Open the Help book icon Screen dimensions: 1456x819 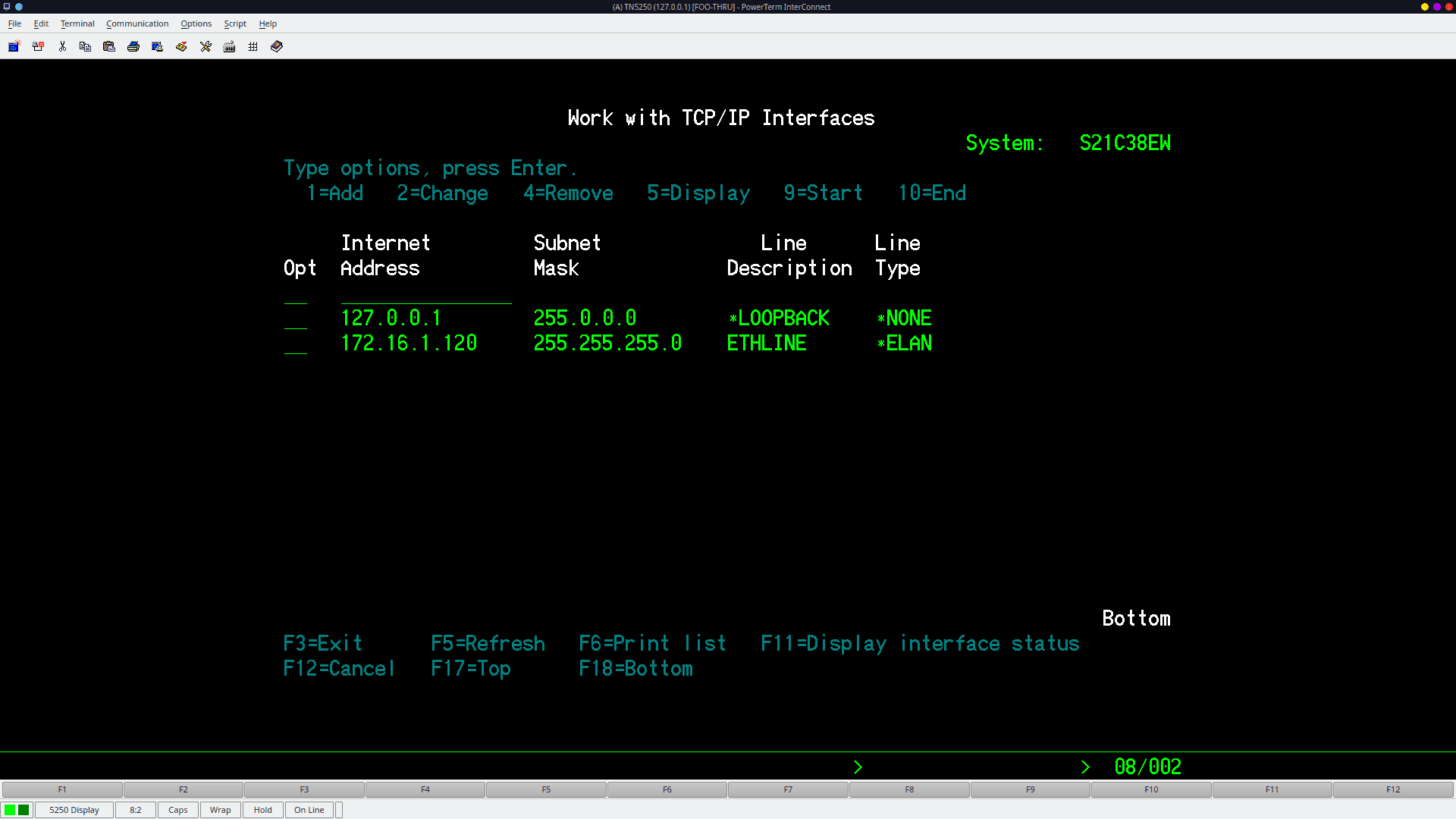click(x=276, y=46)
